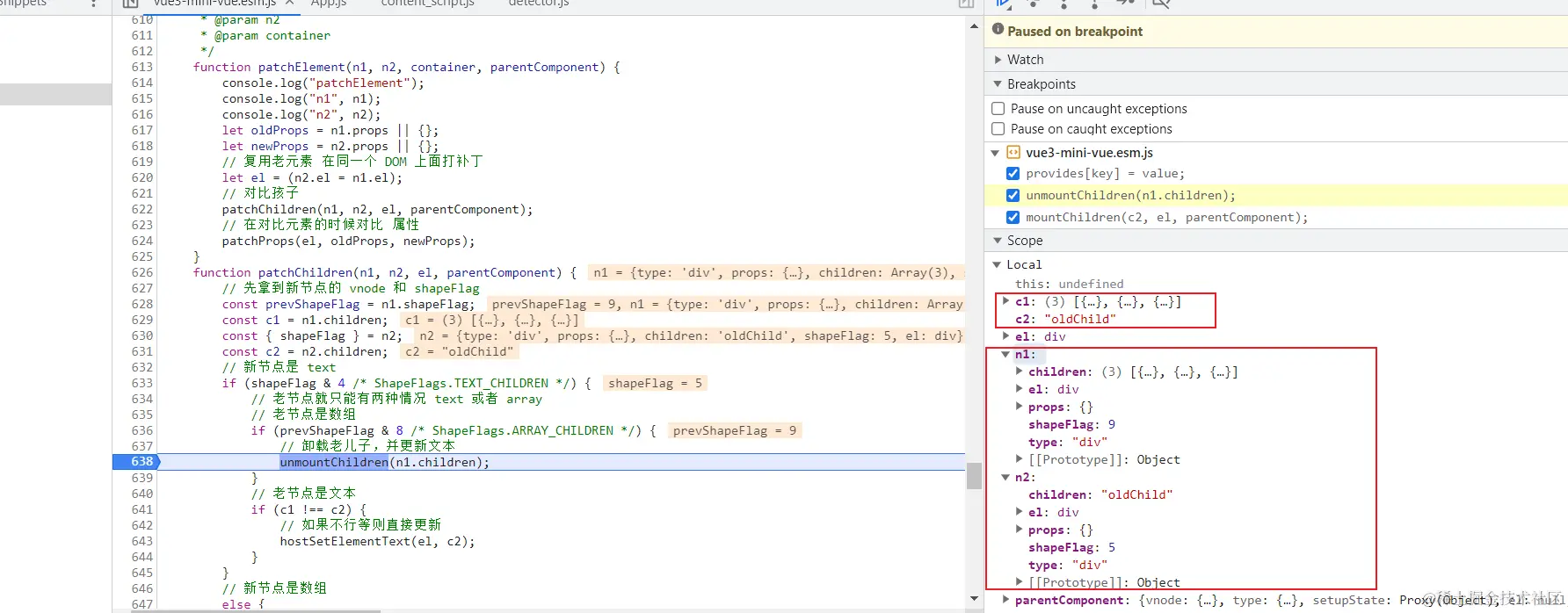This screenshot has height=613, width=1568.
Task: Click the vertical scrollbar thumb of the editor
Action: point(974,475)
